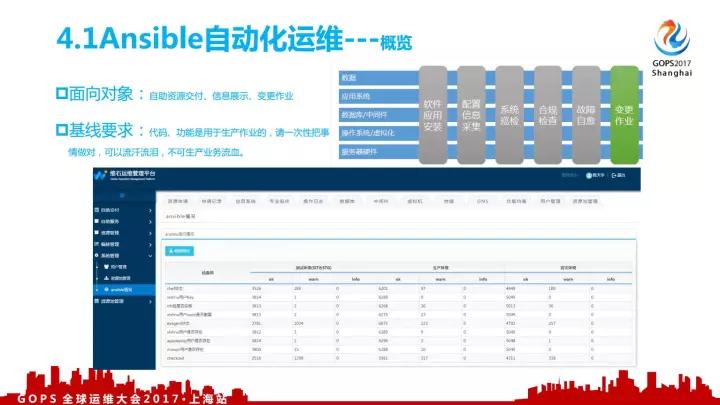Screen dimensions: 720x405
Task: Click the green 变更作业 pillar
Action: (x=624, y=115)
